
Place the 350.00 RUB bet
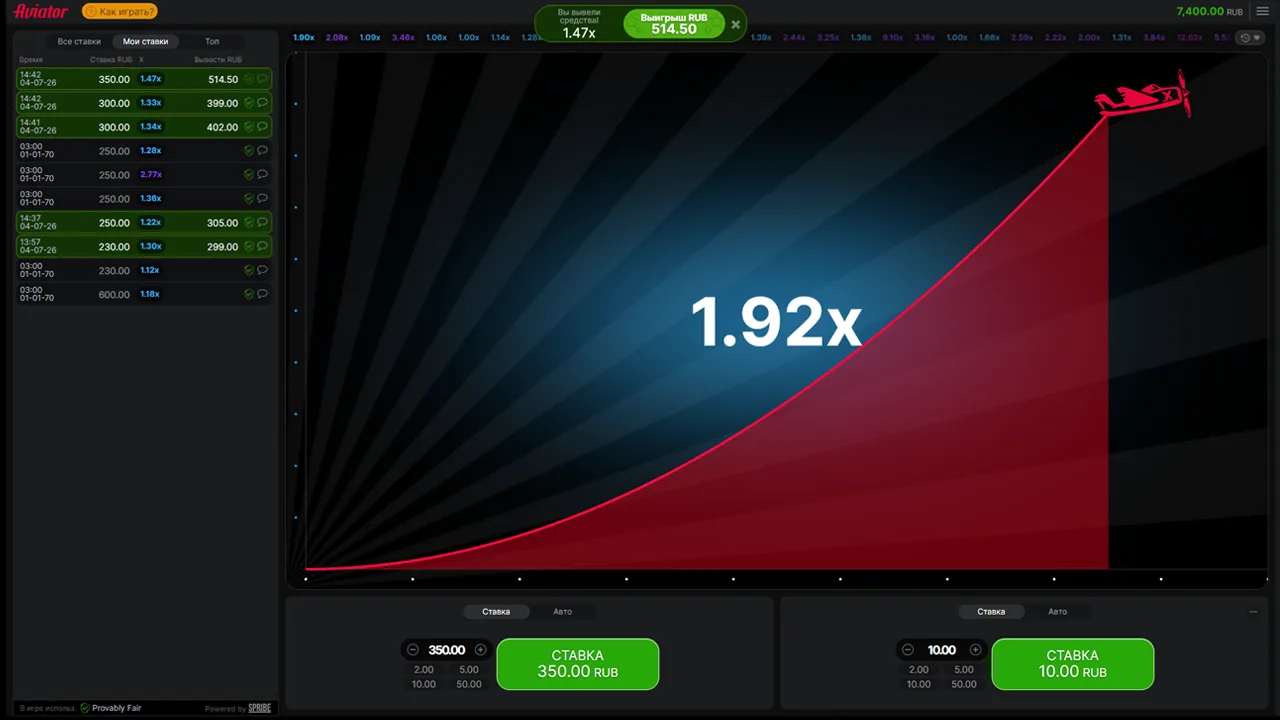578,664
